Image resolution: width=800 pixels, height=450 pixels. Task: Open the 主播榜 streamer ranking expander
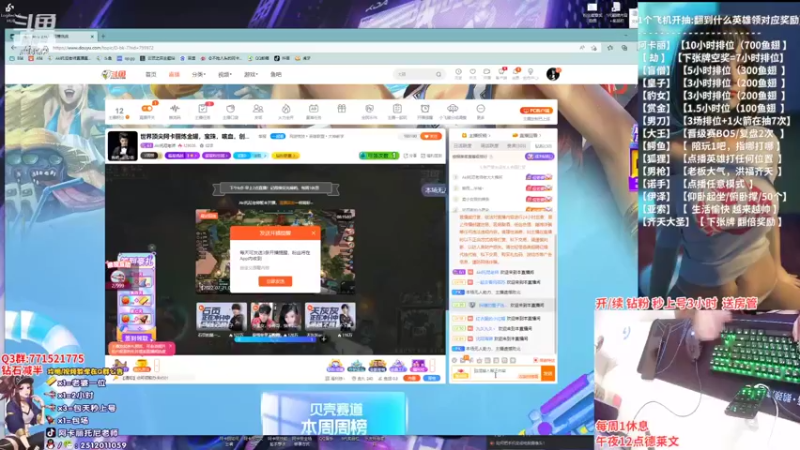coord(478,136)
